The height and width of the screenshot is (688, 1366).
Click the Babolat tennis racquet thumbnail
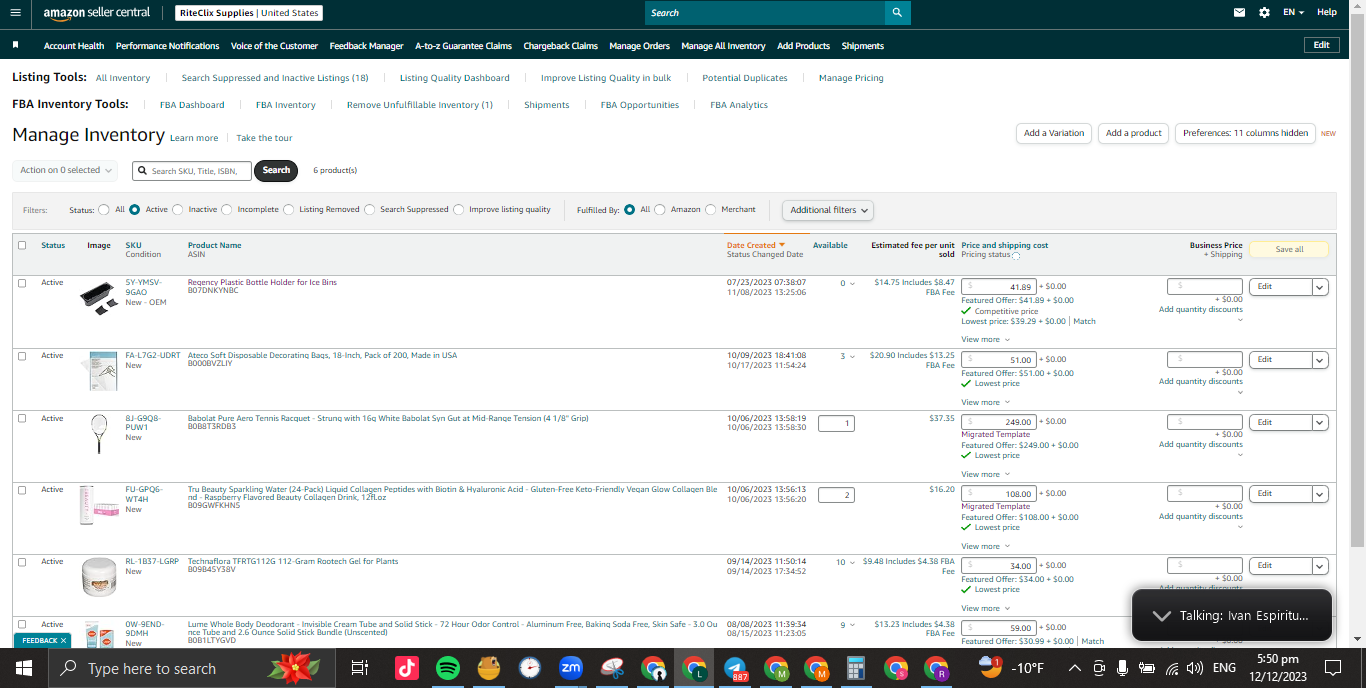98,434
